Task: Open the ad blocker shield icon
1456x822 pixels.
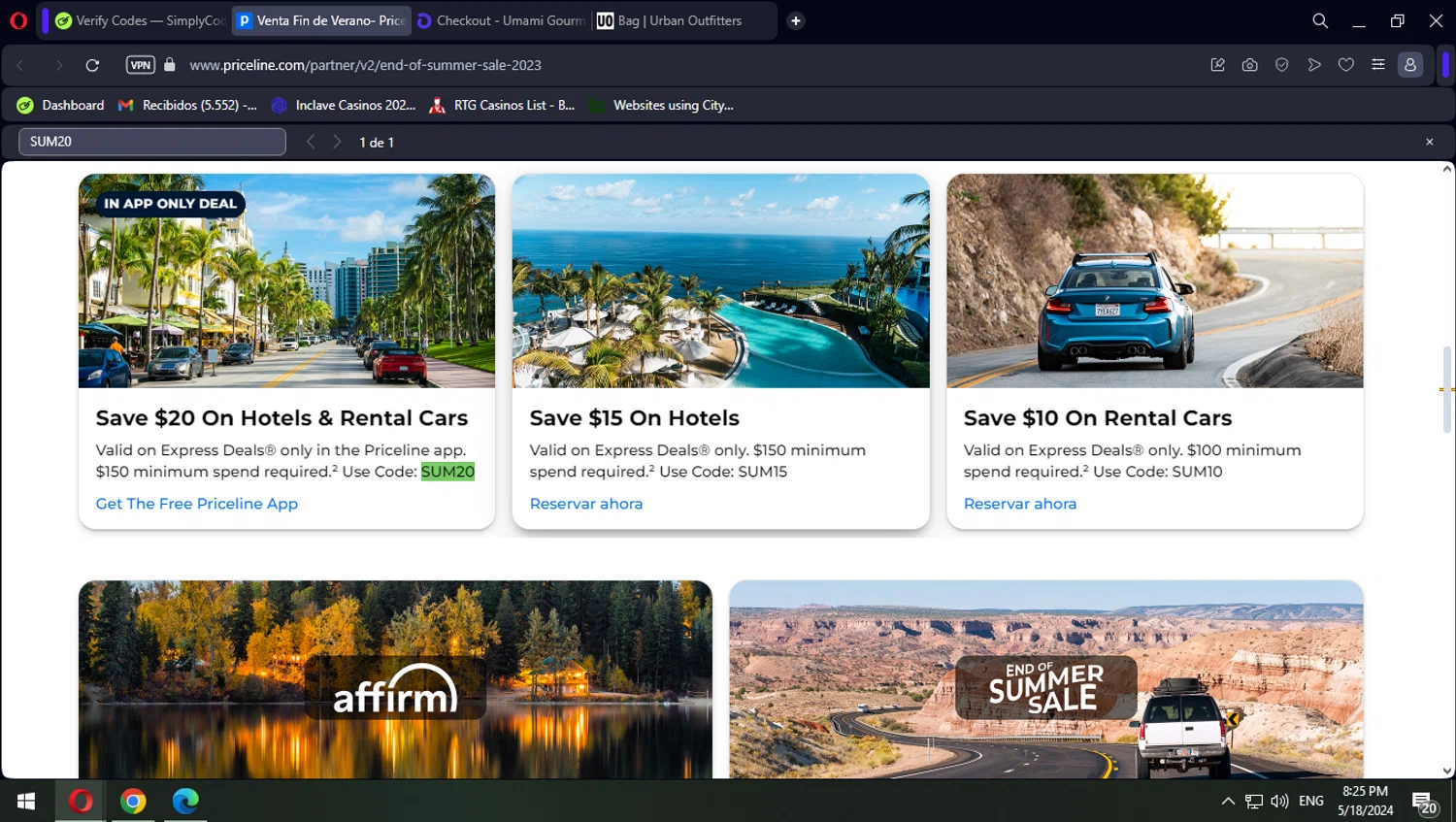Action: coord(1281,65)
